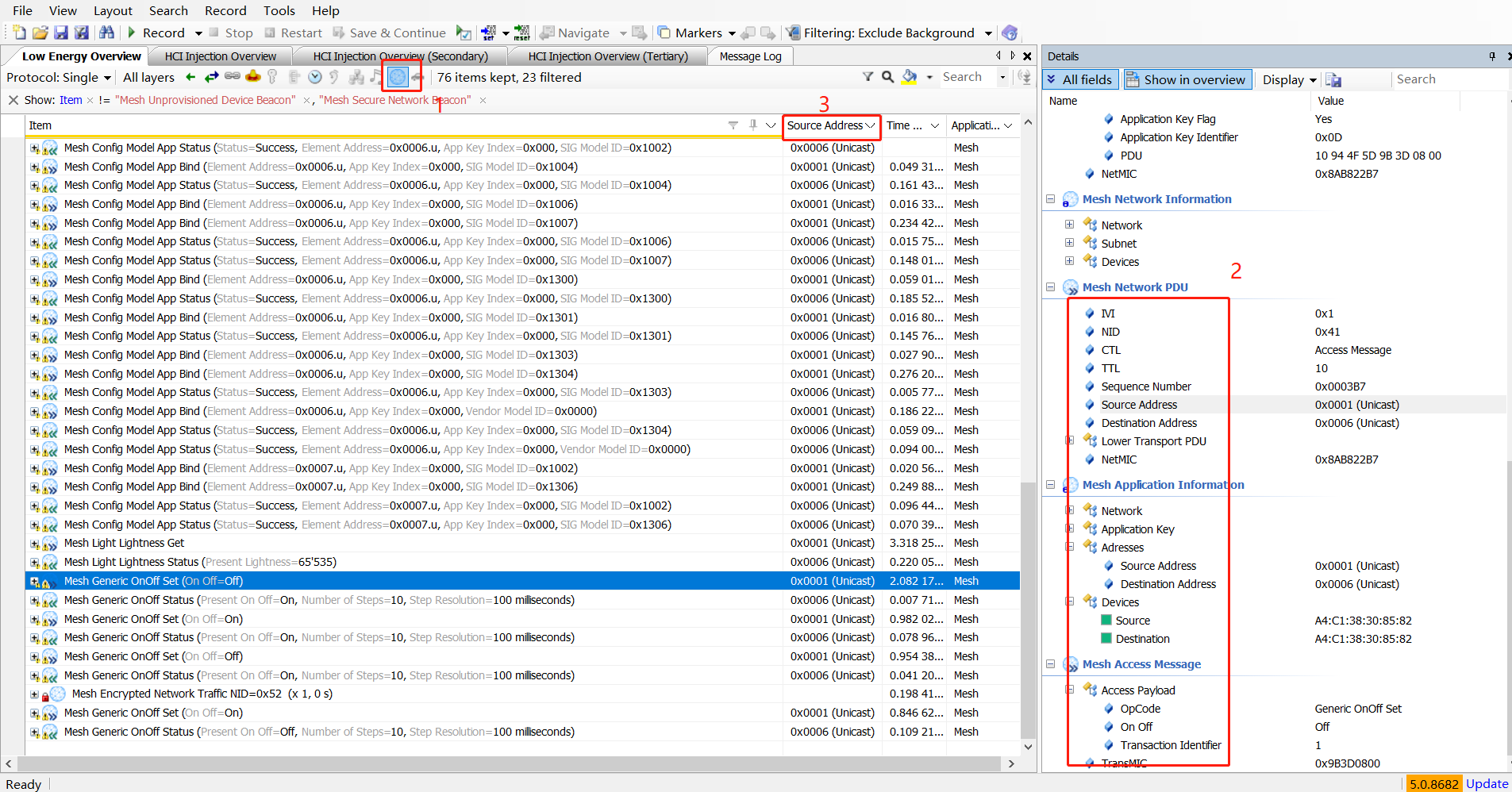The image size is (1512, 792).
Task: Click the magnifier search icon
Action: pos(888,77)
